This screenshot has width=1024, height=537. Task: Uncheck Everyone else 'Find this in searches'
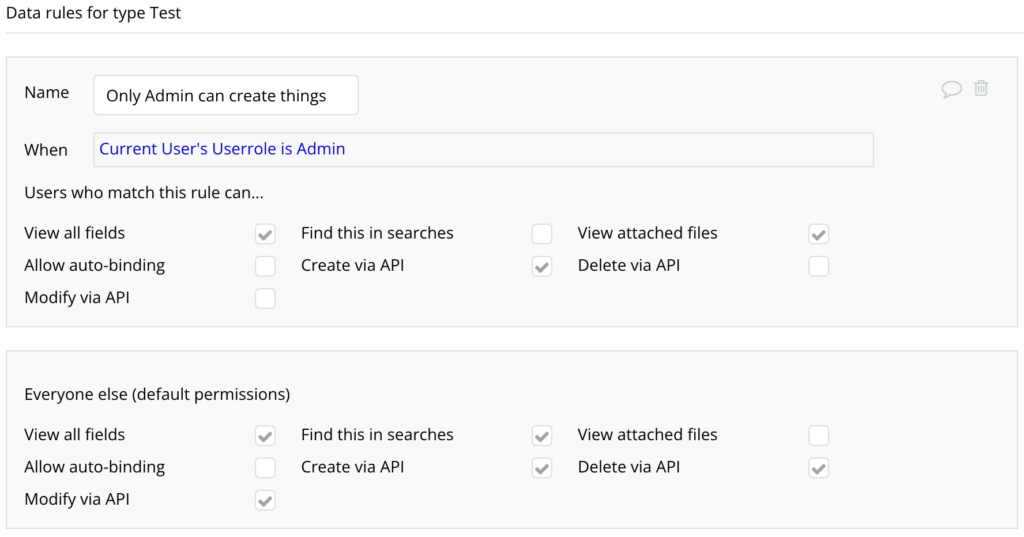(x=542, y=436)
